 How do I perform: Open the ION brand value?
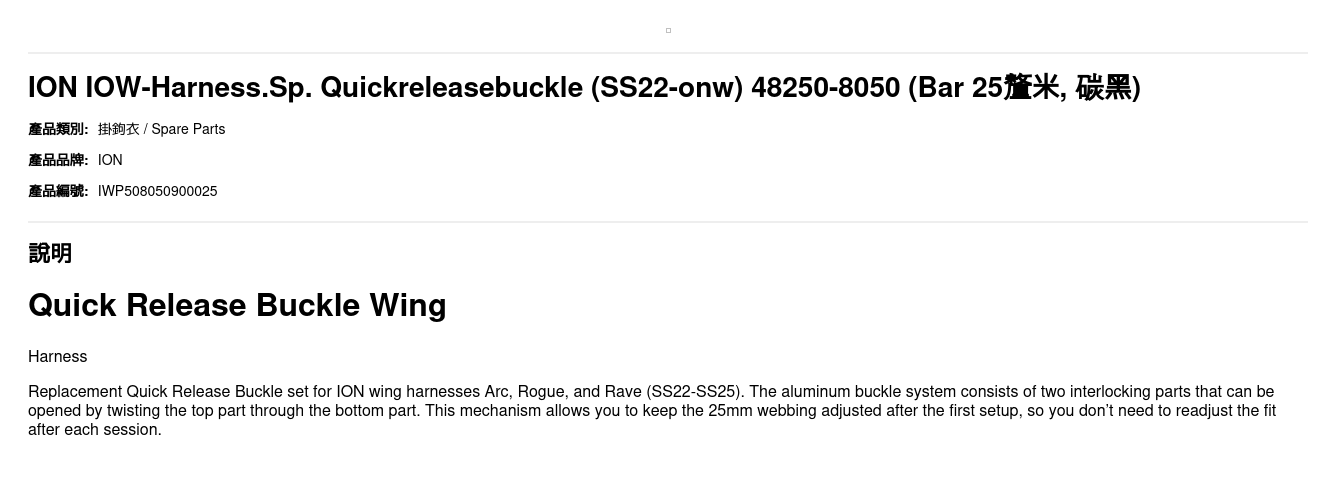110,160
